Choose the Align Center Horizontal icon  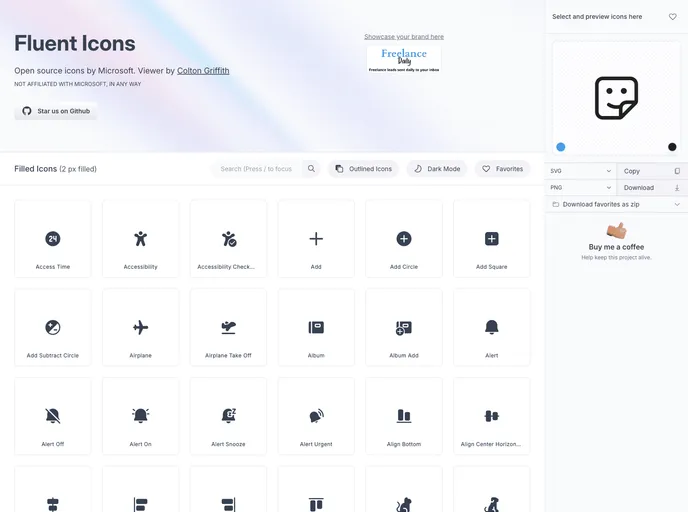point(491,416)
